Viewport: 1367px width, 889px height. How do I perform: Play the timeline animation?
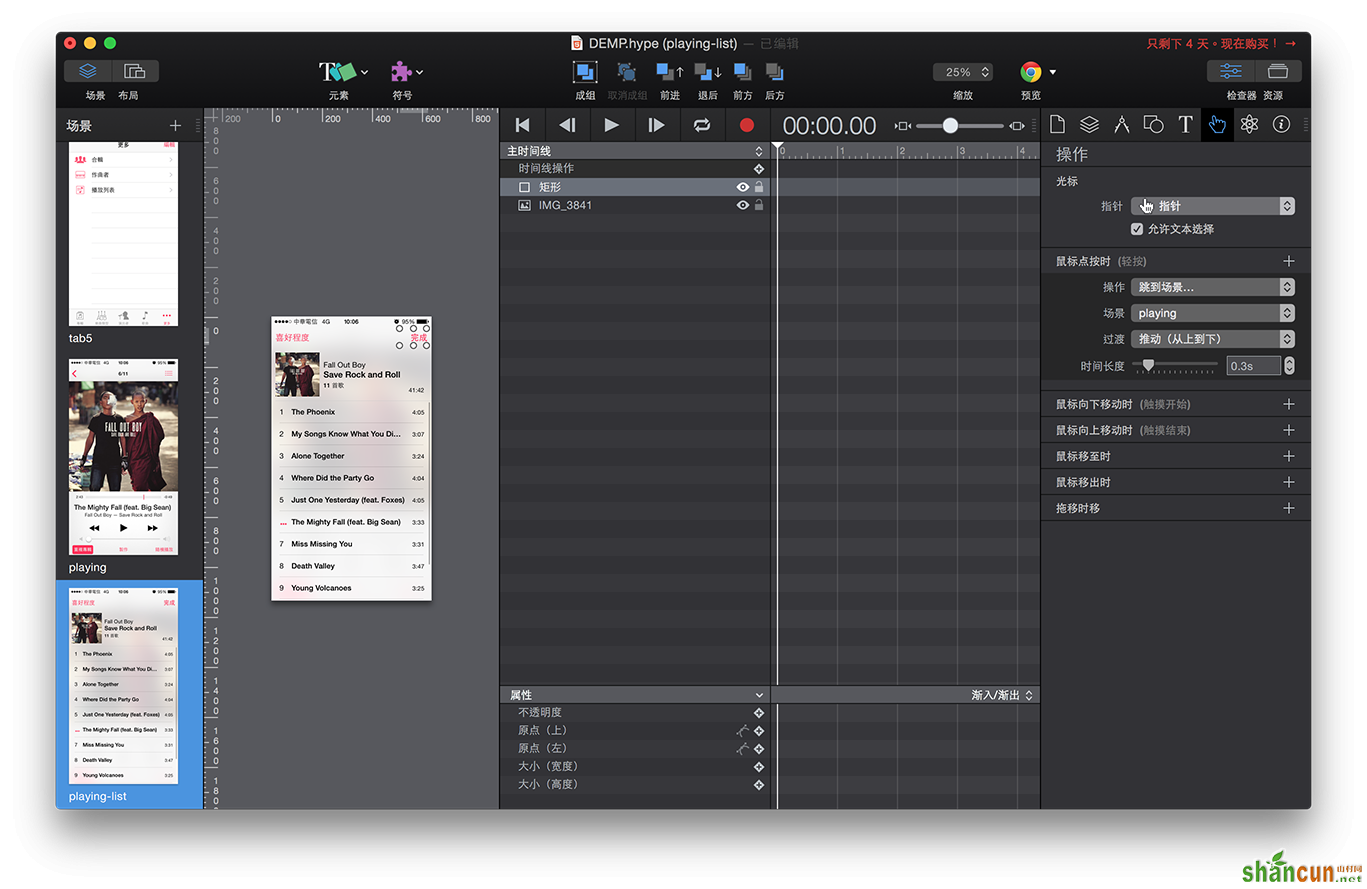[612, 125]
